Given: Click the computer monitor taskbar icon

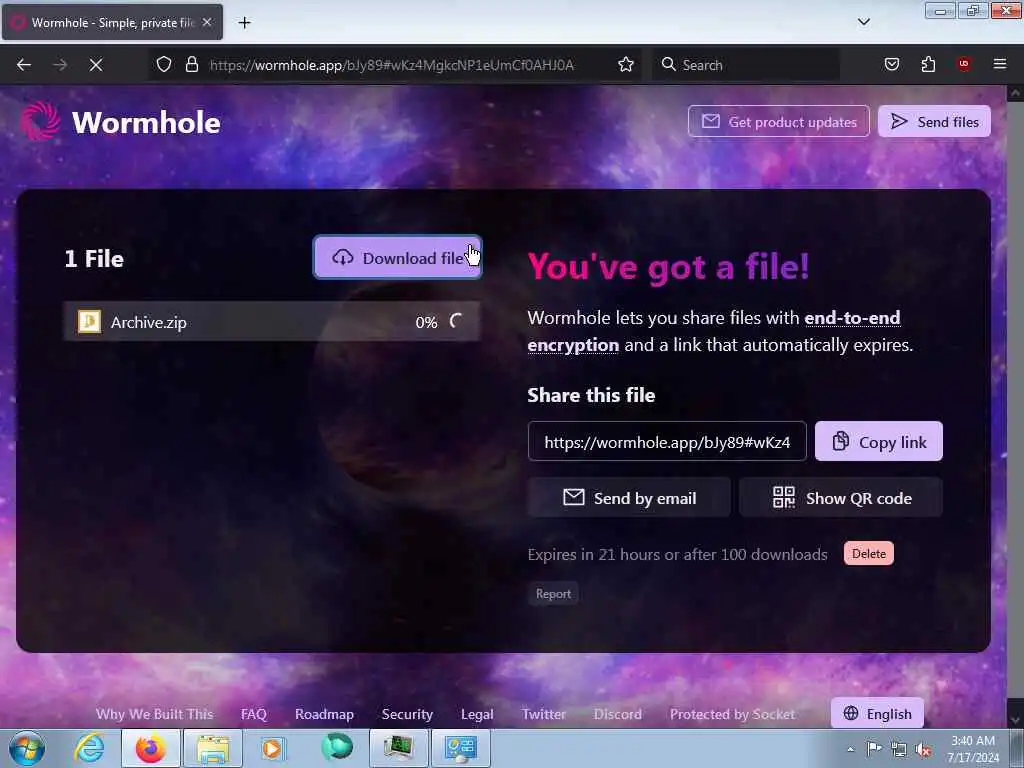Looking at the screenshot, I should coord(398,748).
